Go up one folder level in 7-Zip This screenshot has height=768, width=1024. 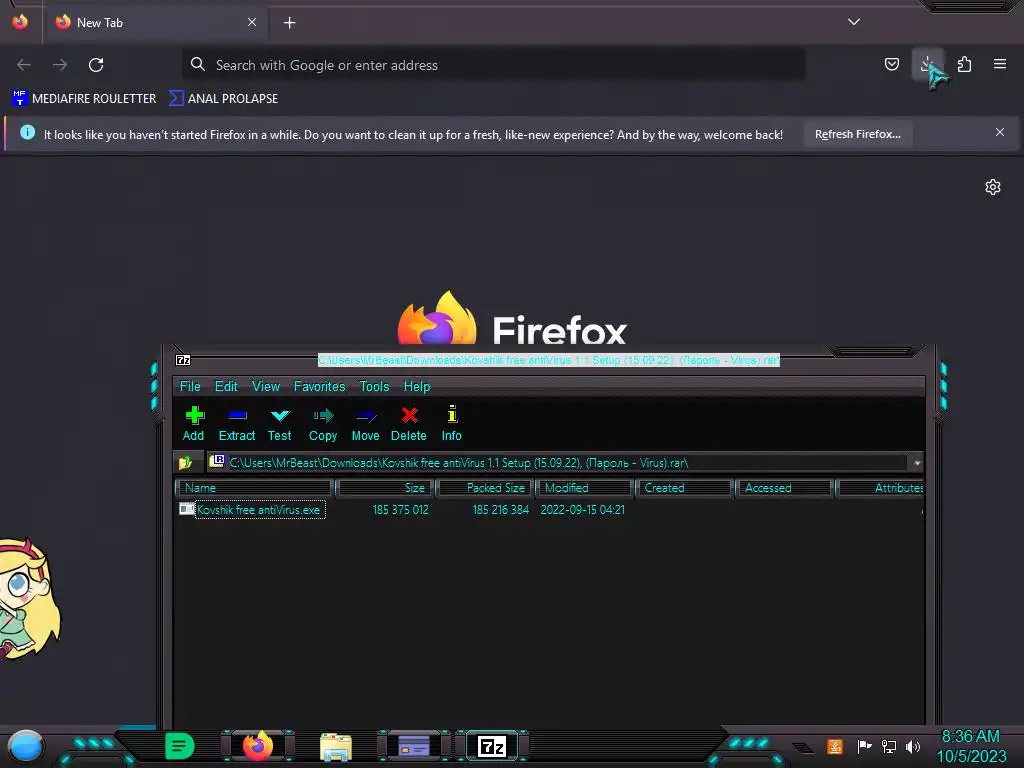pos(185,463)
